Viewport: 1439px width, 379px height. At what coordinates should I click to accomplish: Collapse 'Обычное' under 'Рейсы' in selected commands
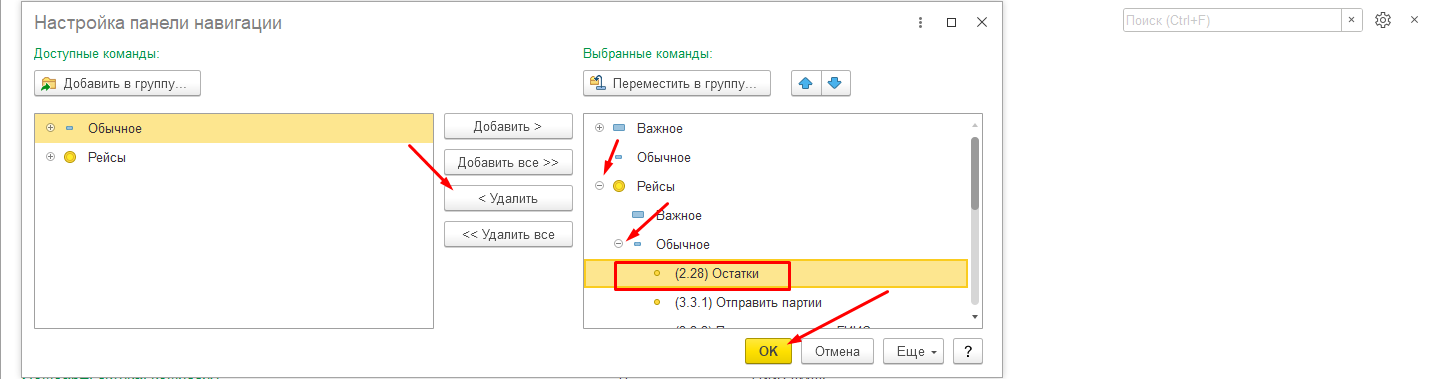coord(618,244)
